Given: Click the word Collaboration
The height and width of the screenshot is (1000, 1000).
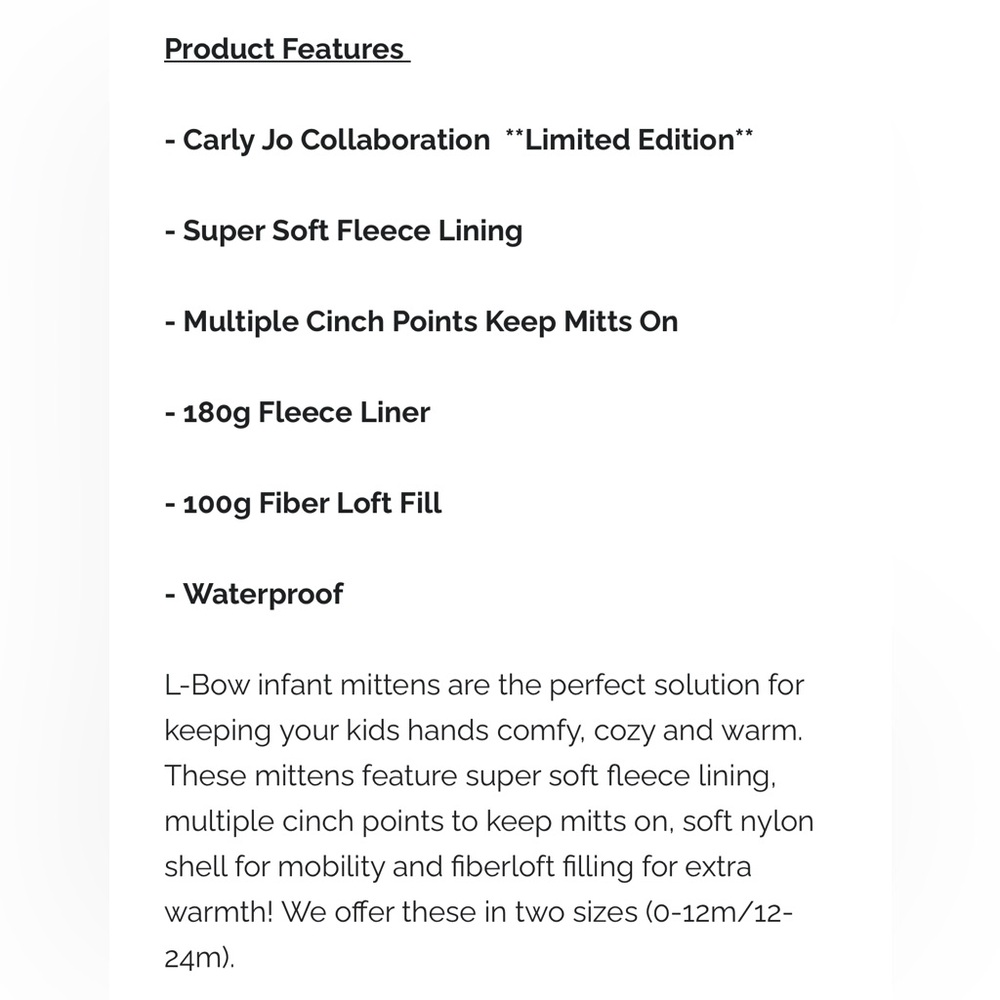Looking at the screenshot, I should pos(395,140).
